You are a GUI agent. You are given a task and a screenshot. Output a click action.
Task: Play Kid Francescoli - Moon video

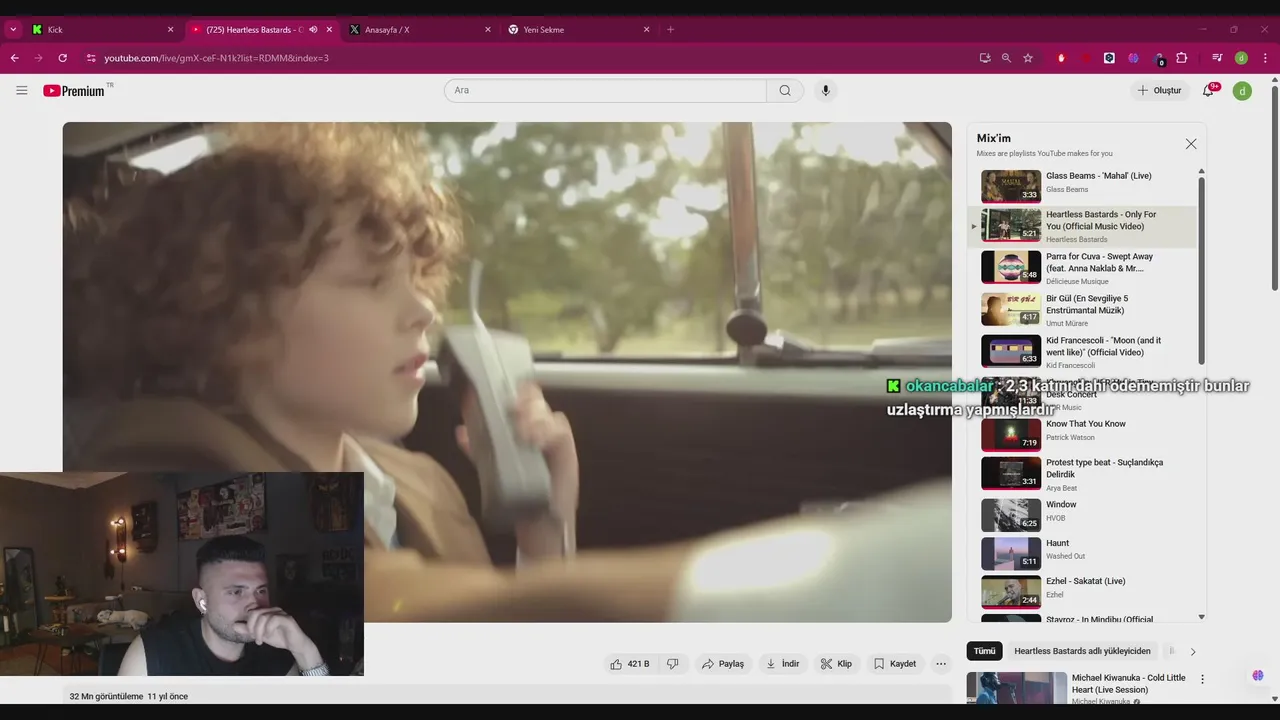[x=1080, y=352]
